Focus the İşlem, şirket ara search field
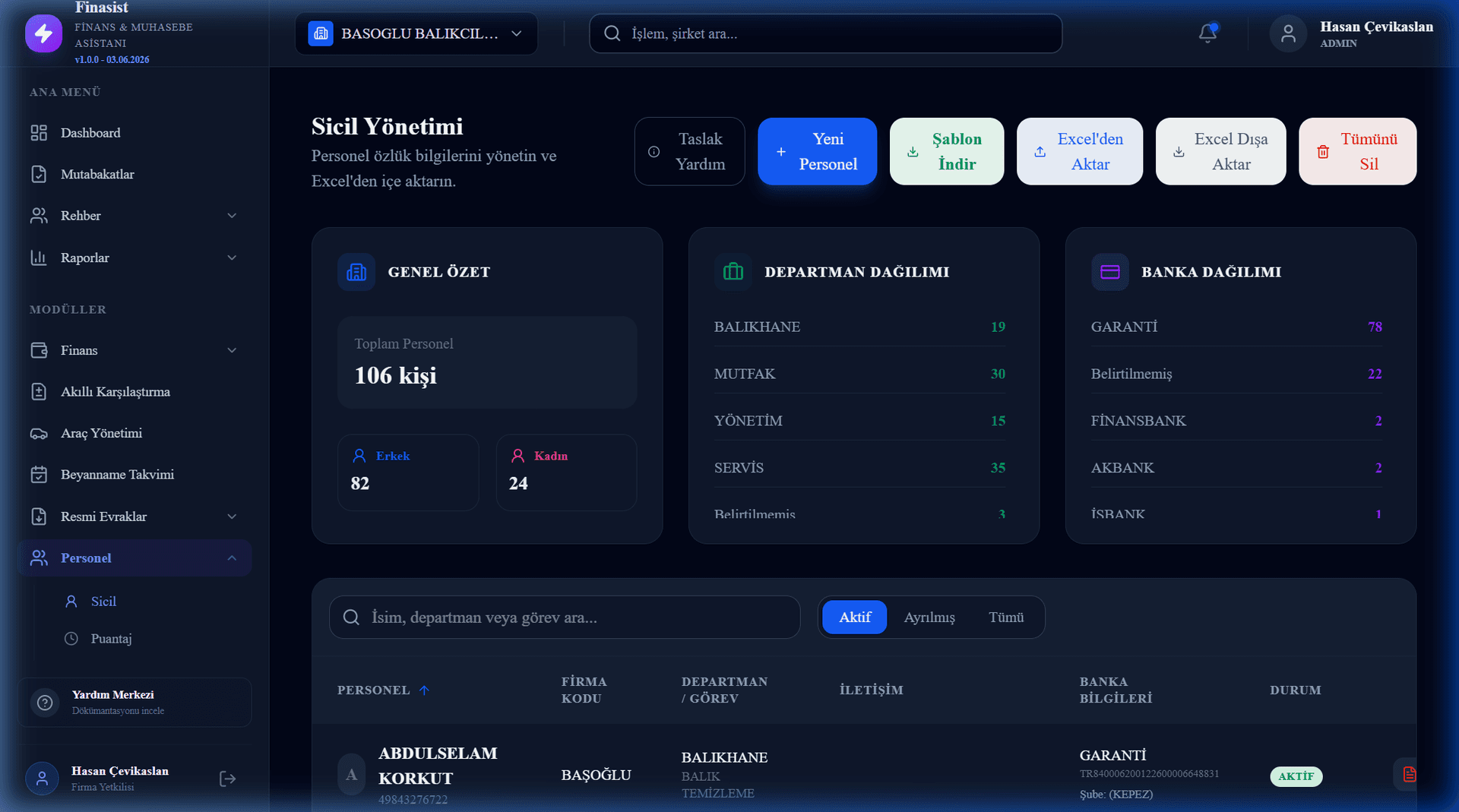 (825, 33)
